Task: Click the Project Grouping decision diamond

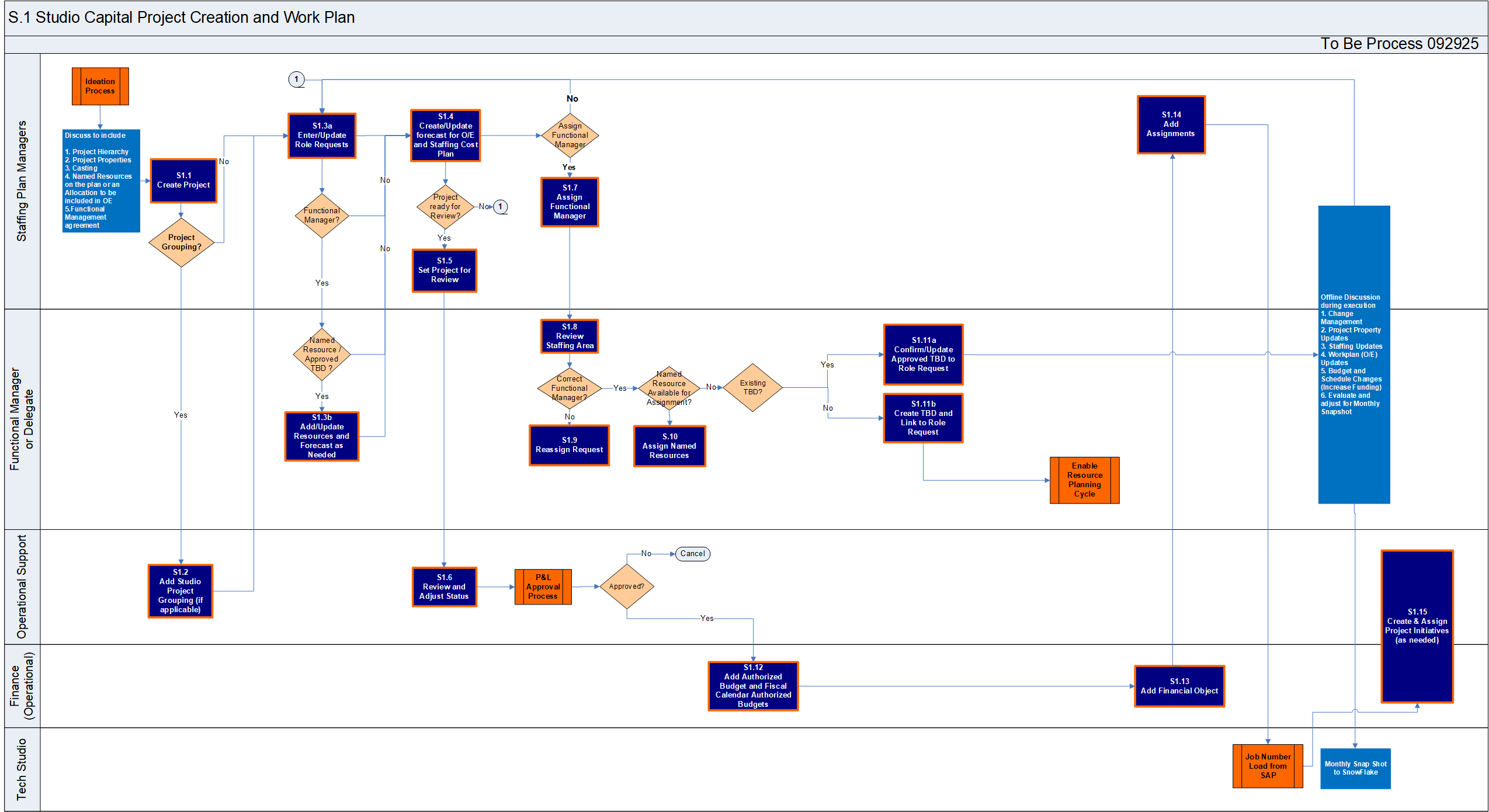Action: [181, 242]
